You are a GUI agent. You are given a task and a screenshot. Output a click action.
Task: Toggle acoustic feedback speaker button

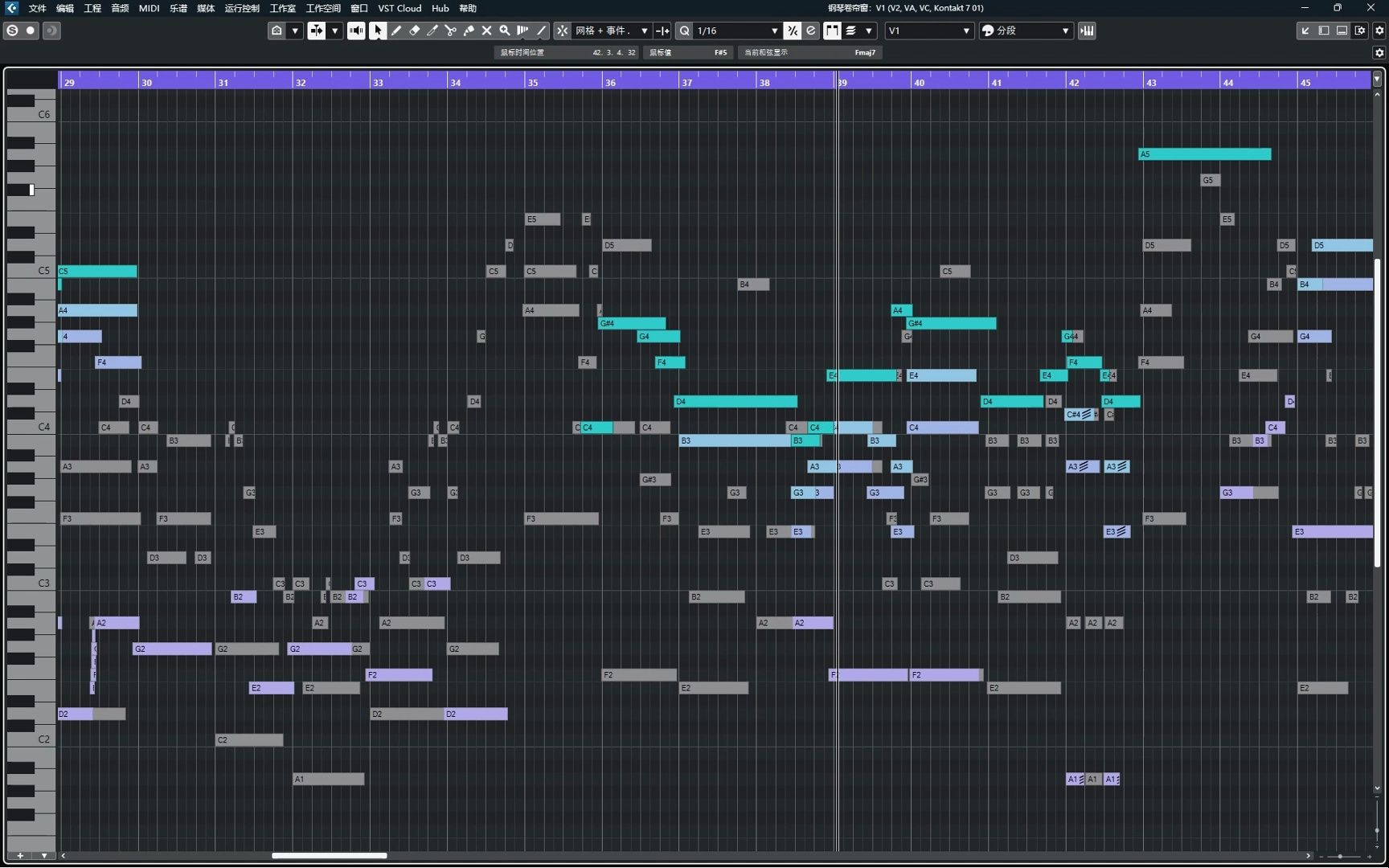click(356, 31)
